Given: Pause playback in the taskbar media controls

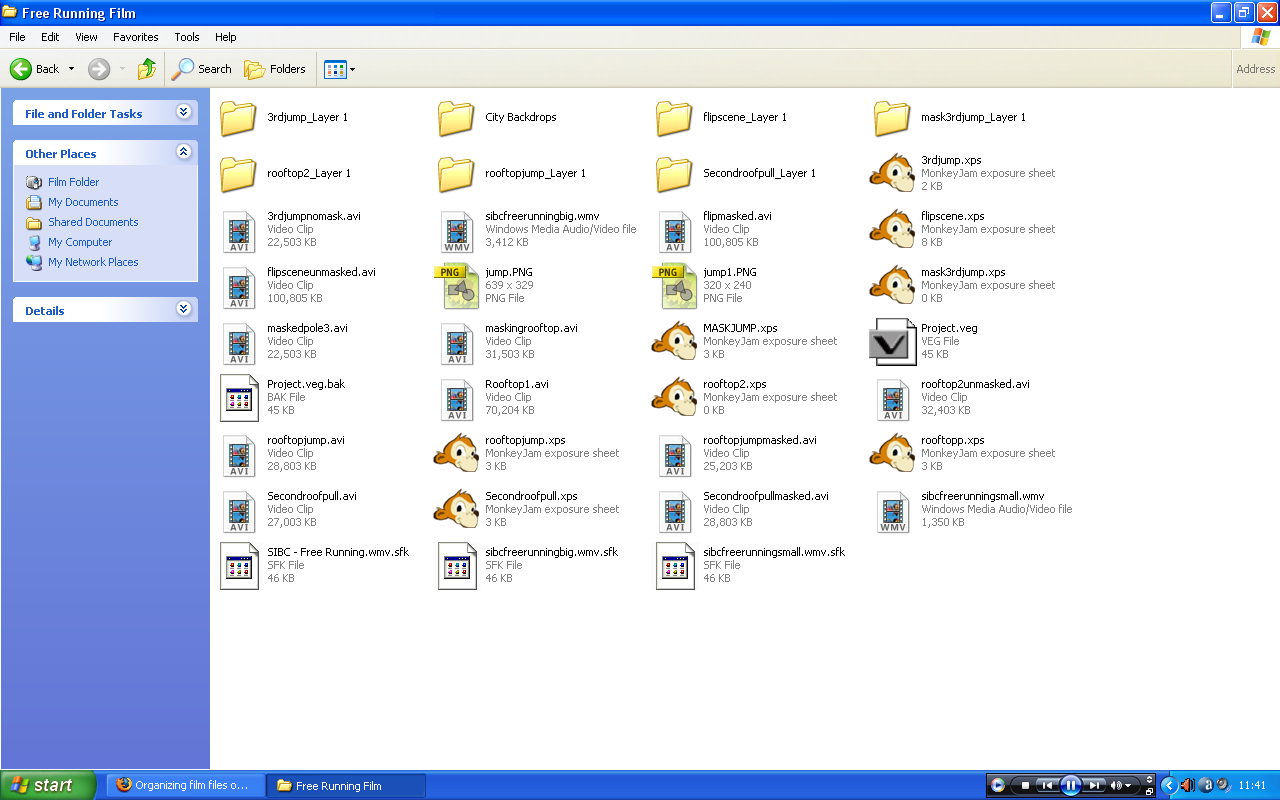Looking at the screenshot, I should click(x=1071, y=785).
